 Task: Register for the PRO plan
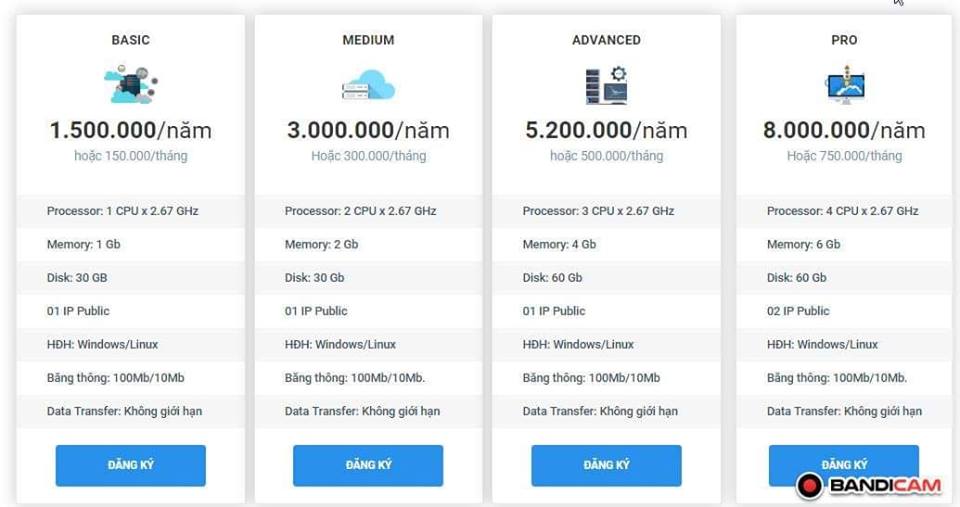click(x=843, y=463)
